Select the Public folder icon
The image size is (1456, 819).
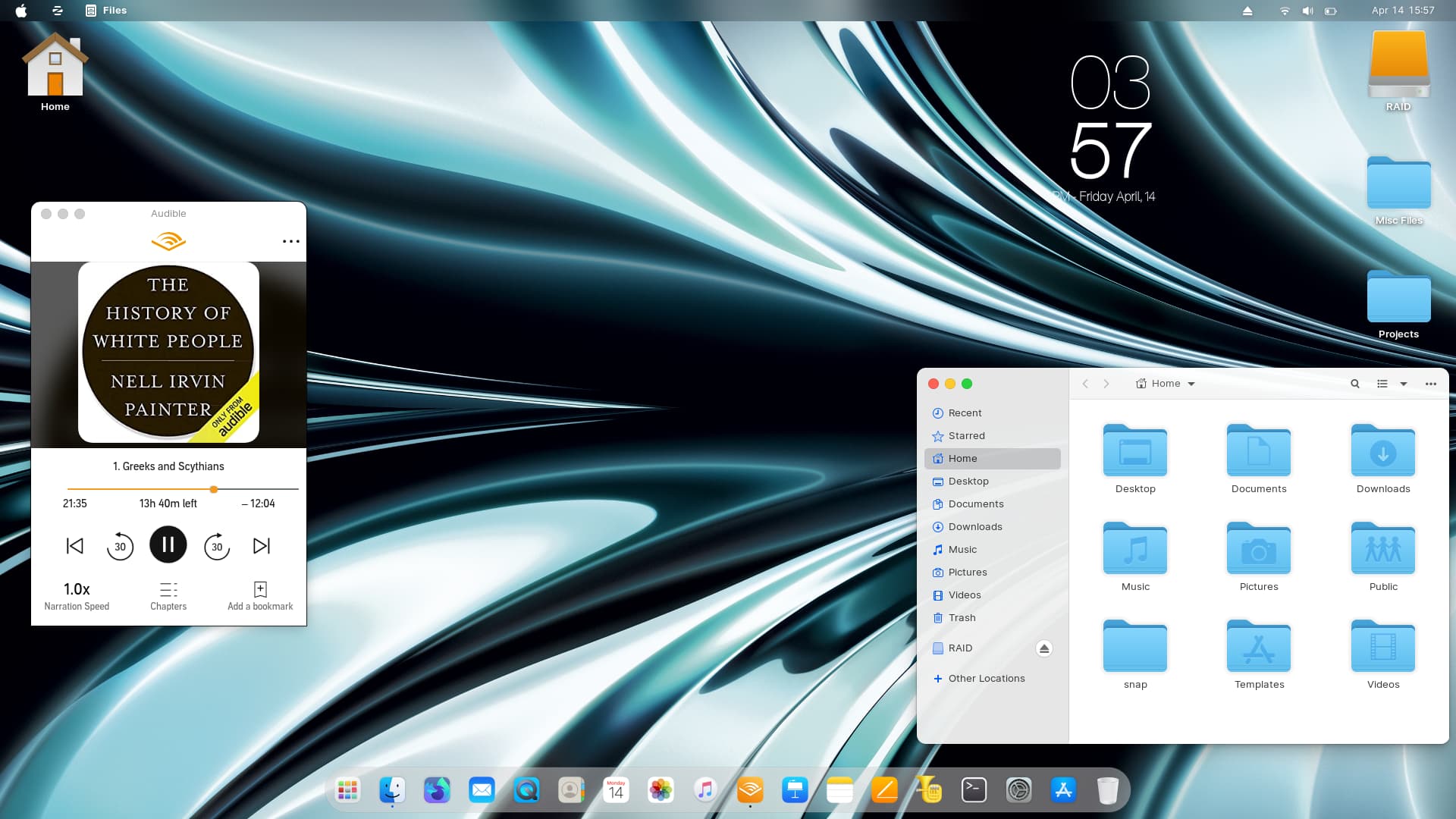1383,548
